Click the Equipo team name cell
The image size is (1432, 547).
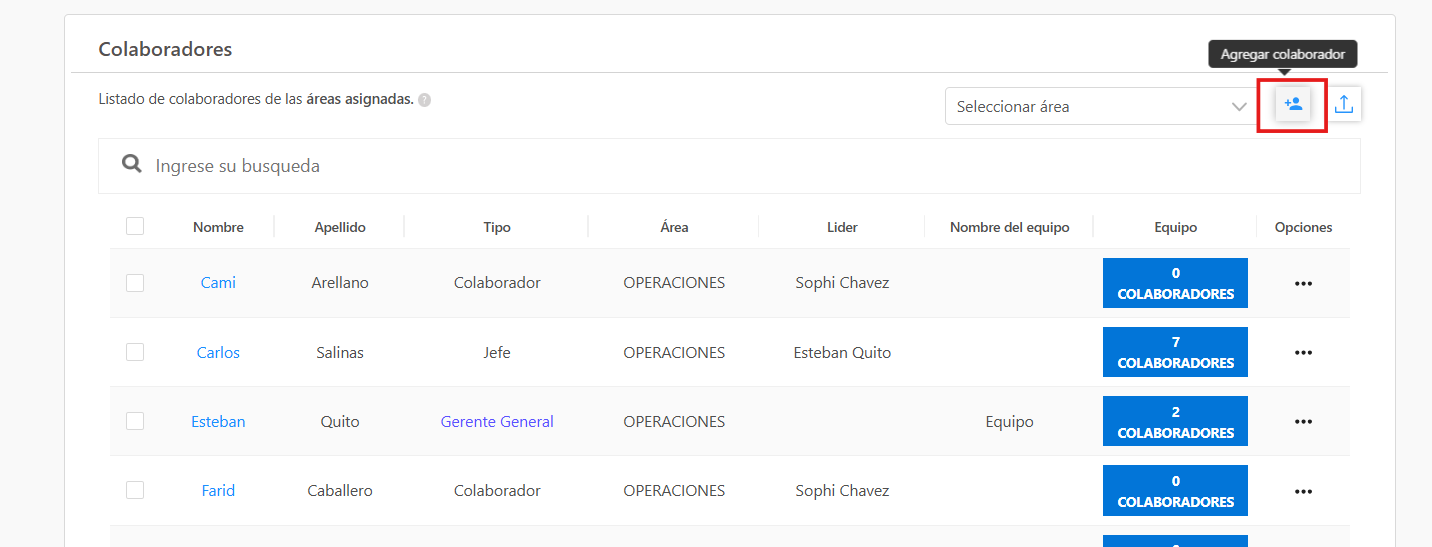click(1009, 421)
